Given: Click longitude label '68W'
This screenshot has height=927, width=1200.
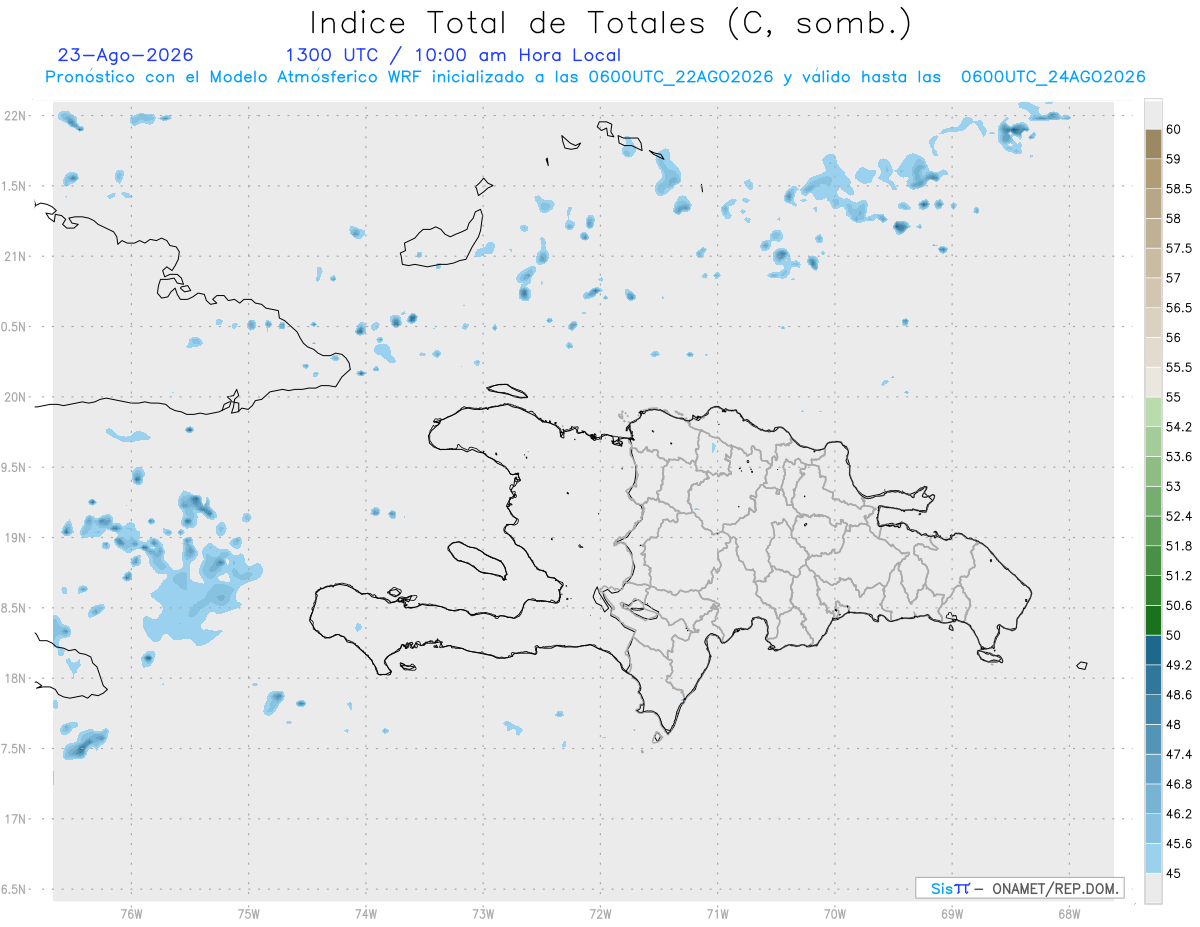Looking at the screenshot, I should [x=1069, y=913].
